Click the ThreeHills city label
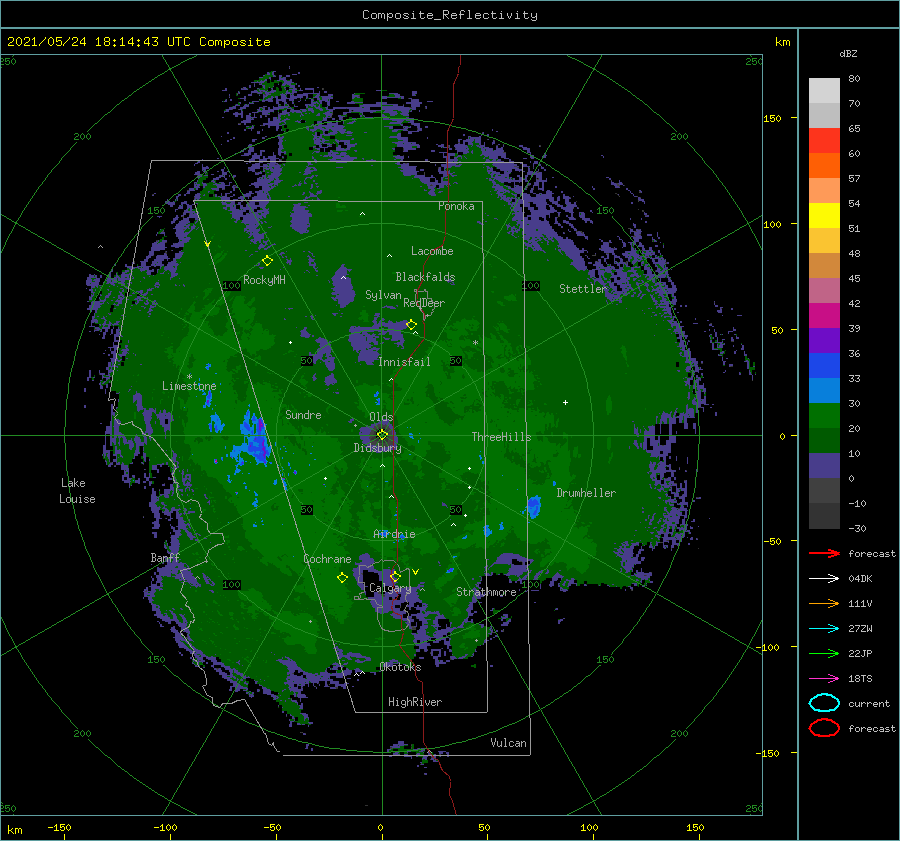Viewport: 900px width, 841px height. click(x=501, y=437)
